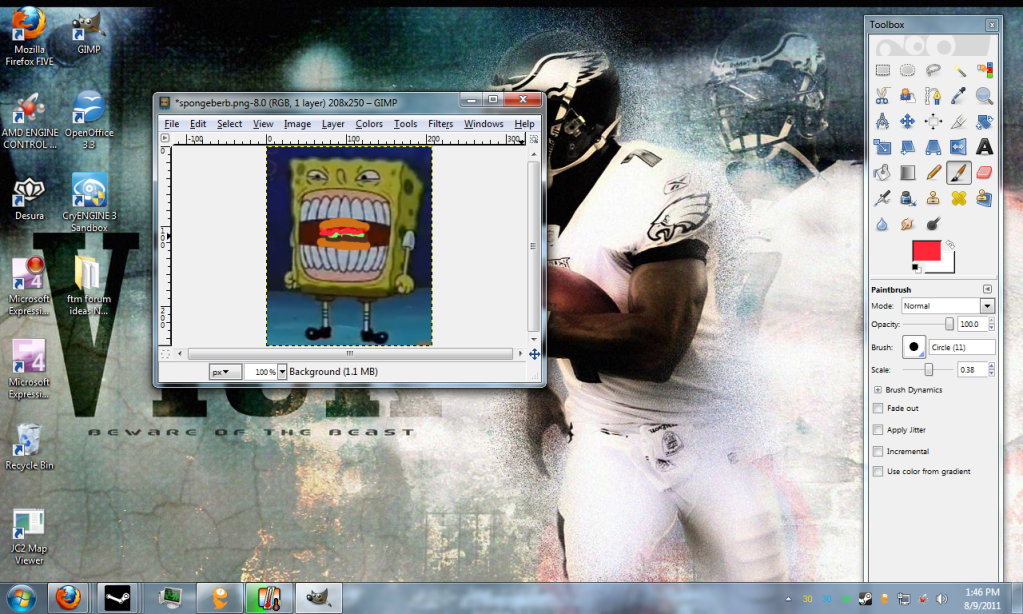Viewport: 1023px width, 614px height.
Task: Toggle Quick Mask at canvas corner
Action: 165,354
